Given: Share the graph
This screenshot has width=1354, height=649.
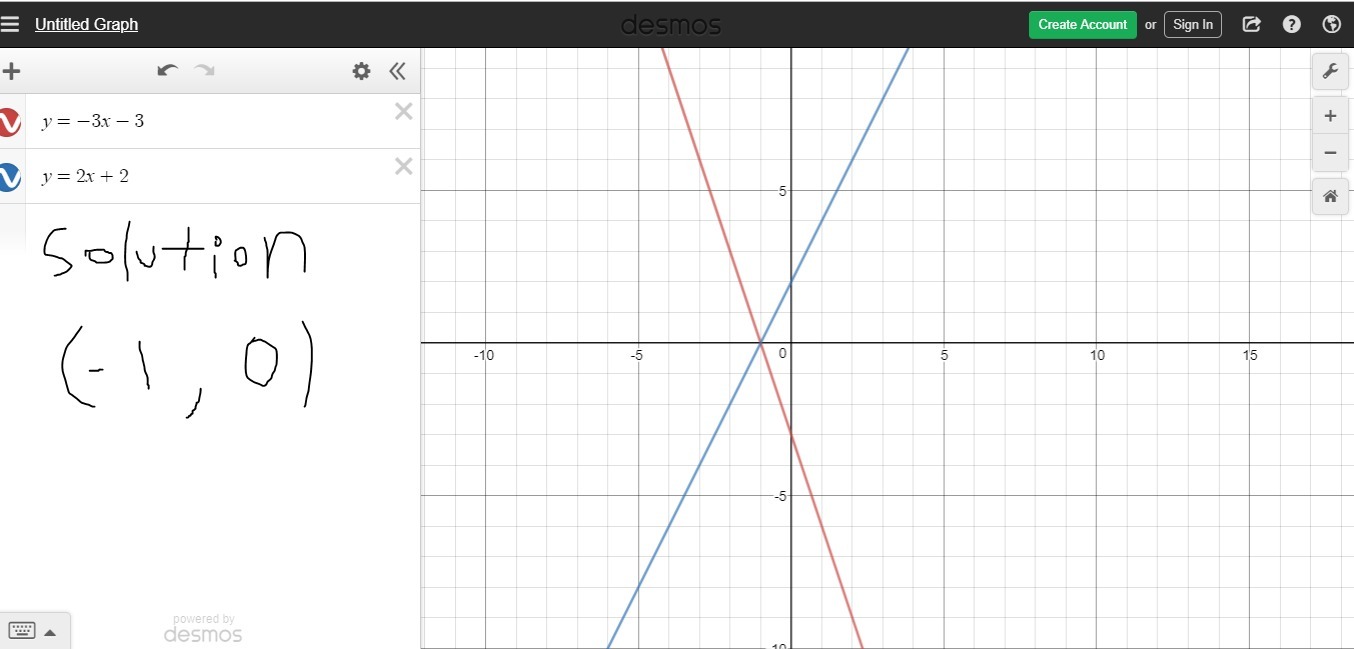Looking at the screenshot, I should [x=1251, y=25].
